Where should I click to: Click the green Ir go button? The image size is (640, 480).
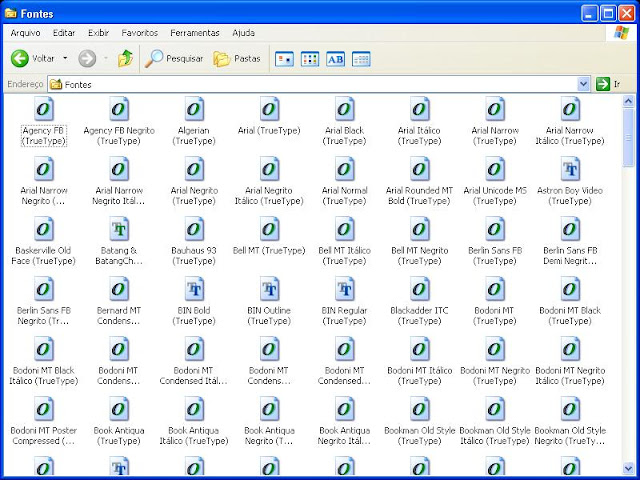pyautogui.click(x=603, y=84)
